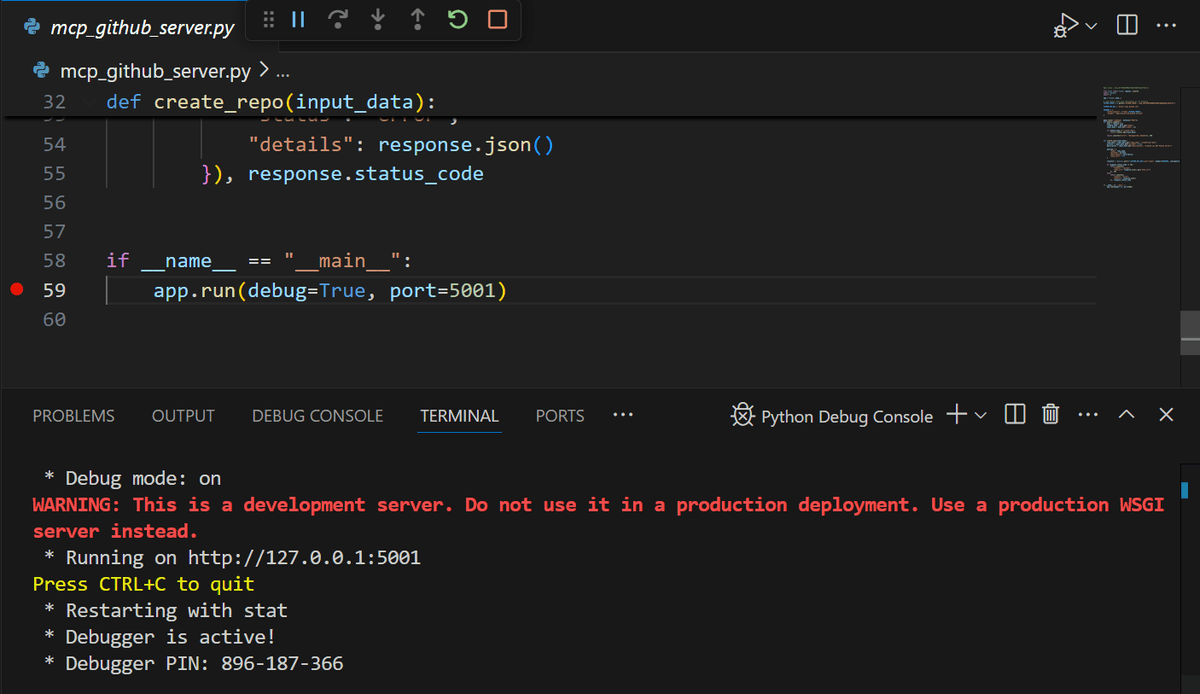Open the new terminal plus icon

[956, 415]
